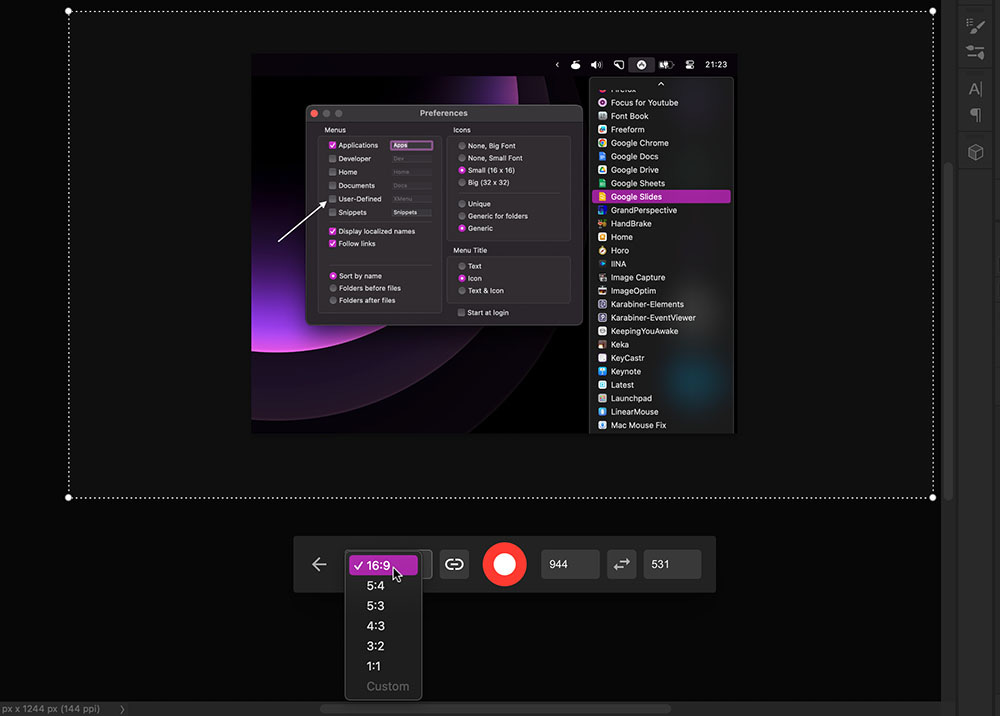Screen dimensions: 1000x716
Task: Open the Paragraph panel icon
Action: coord(975,115)
